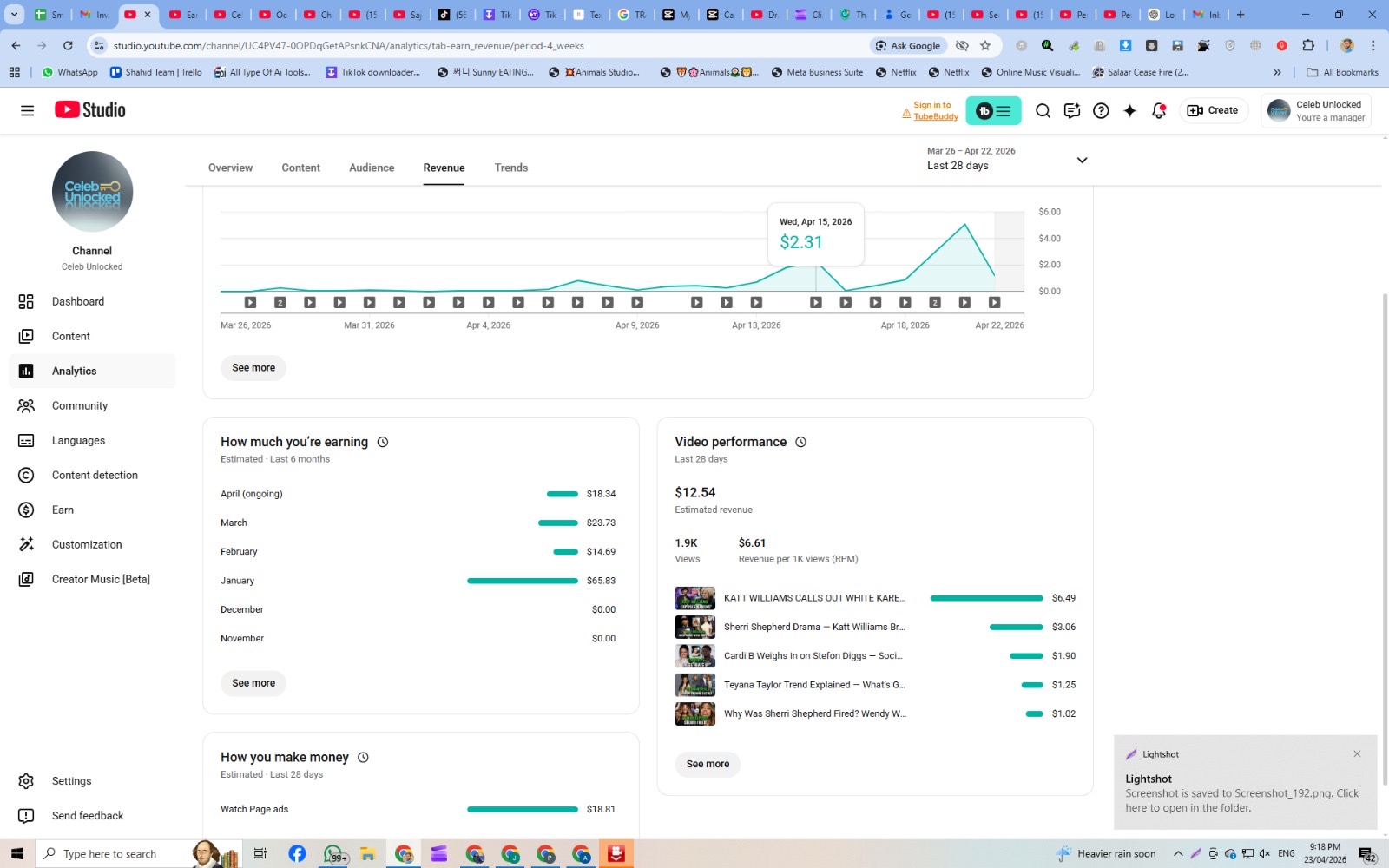Open a new browser tab
Screen dimensions: 1389x868
1240,15
